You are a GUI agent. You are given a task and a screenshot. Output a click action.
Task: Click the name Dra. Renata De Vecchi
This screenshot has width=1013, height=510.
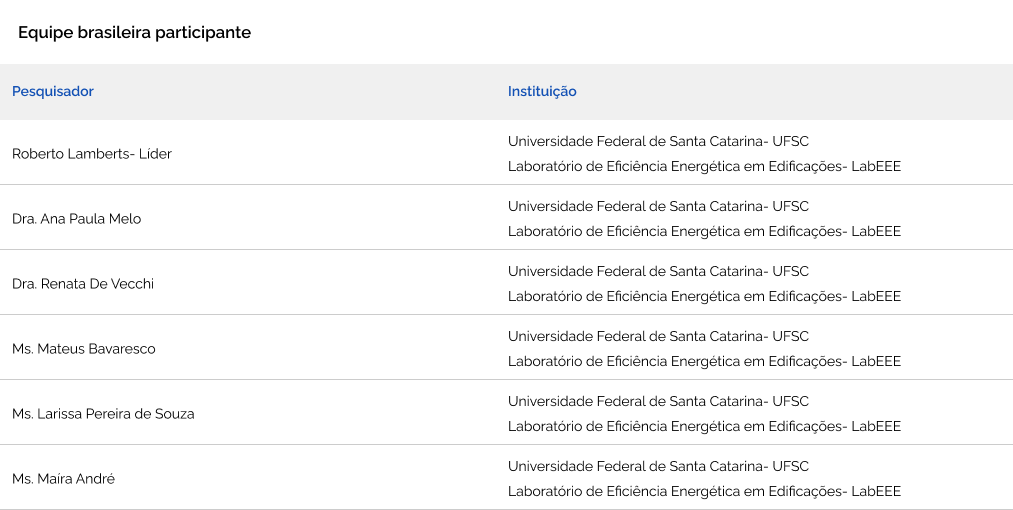coord(83,284)
